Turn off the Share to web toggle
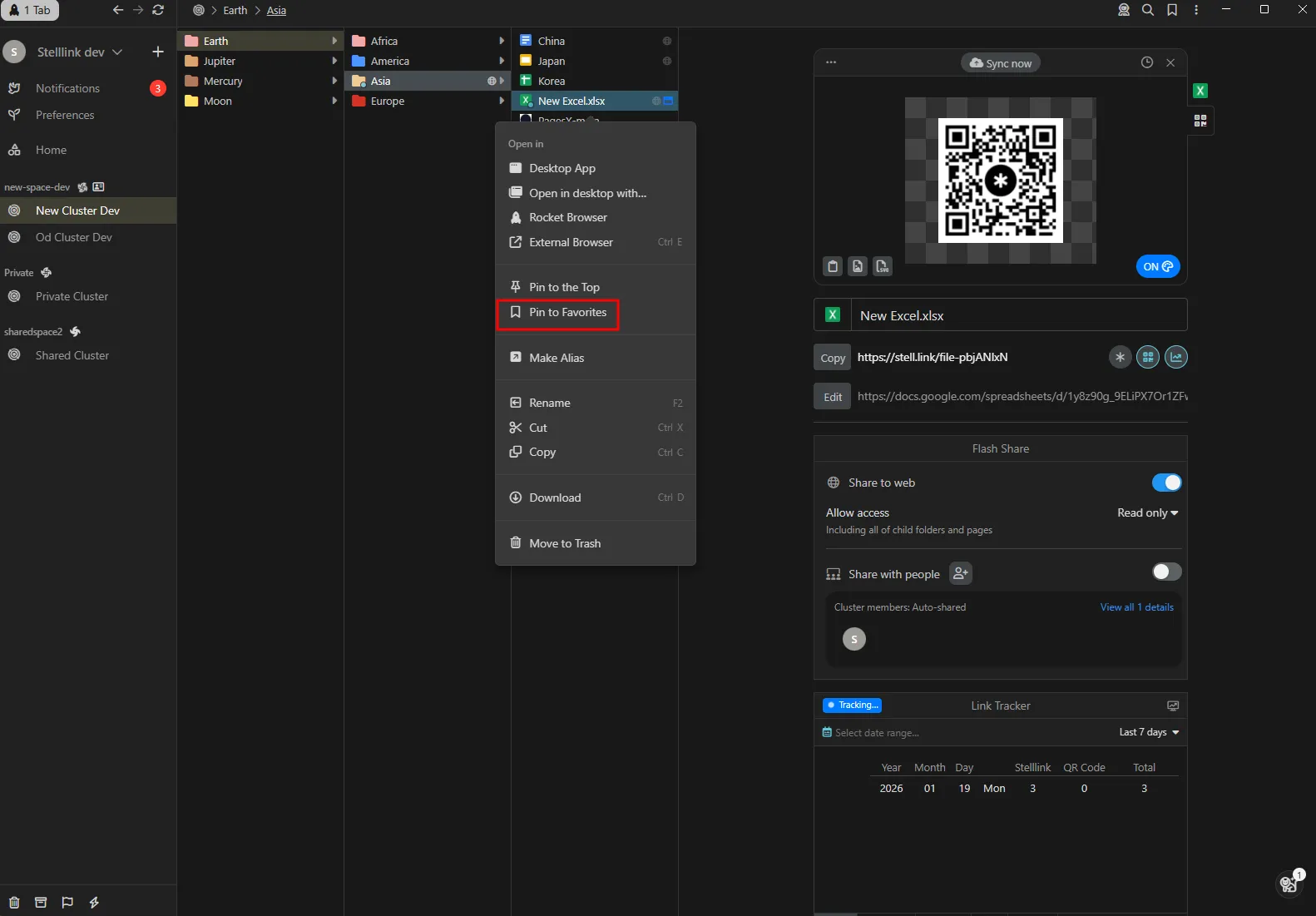This screenshot has height=916, width=1316. pyautogui.click(x=1166, y=483)
